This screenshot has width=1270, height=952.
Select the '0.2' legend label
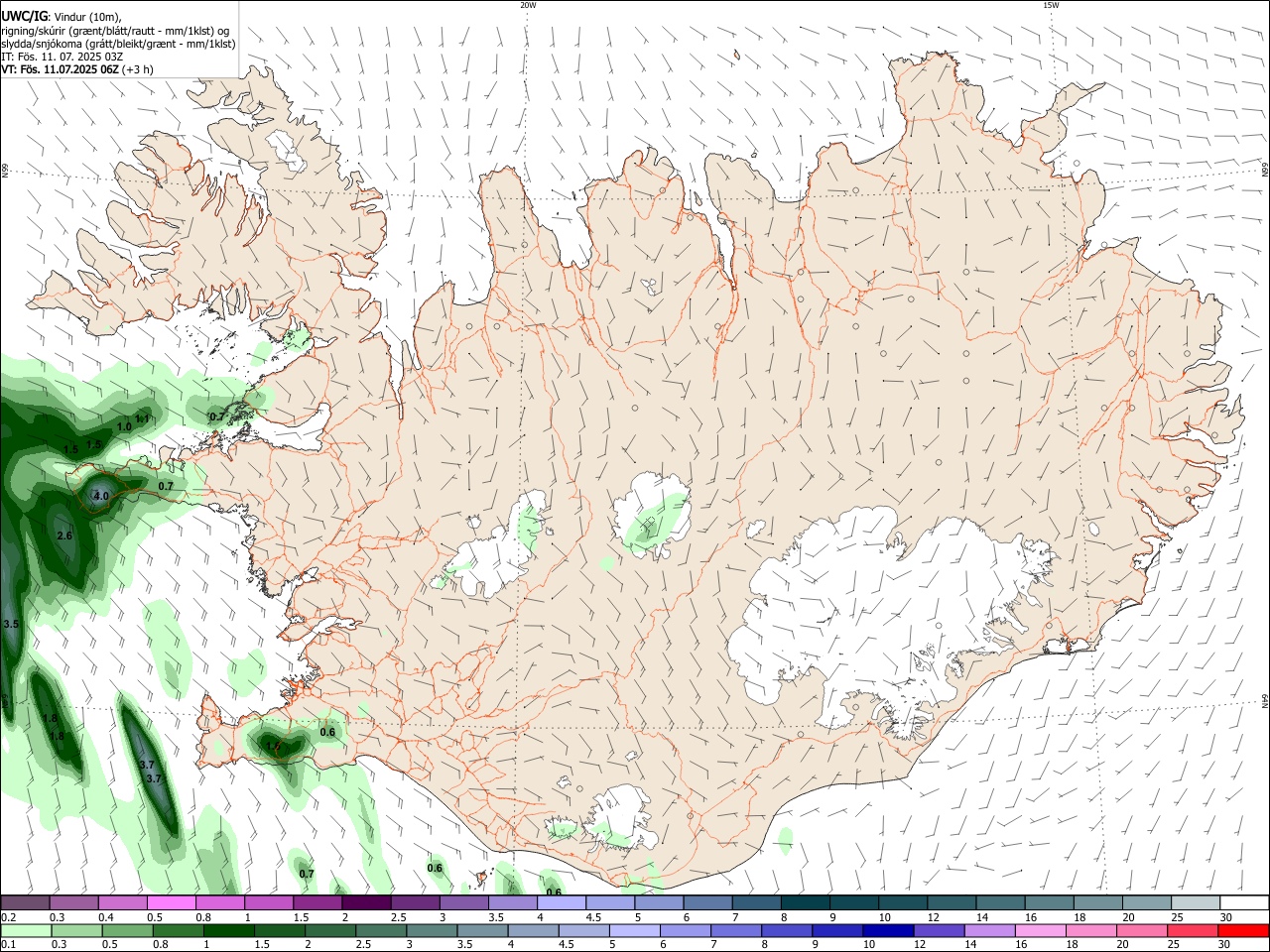click(9, 917)
